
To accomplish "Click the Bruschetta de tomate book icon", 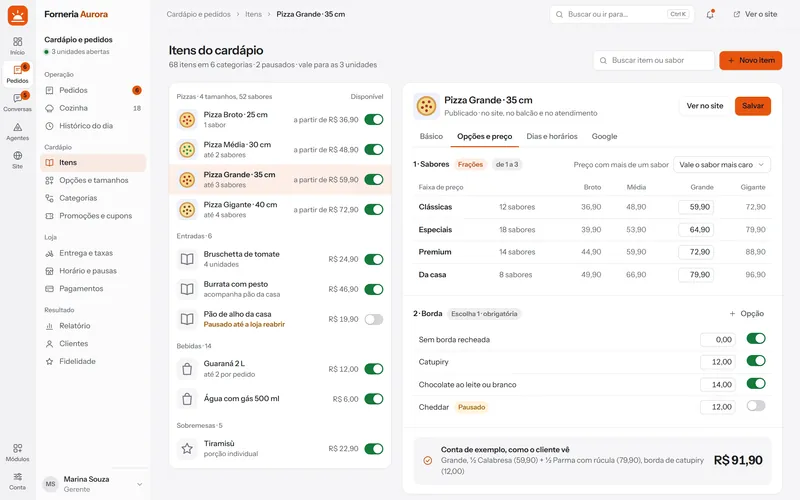I will click(x=187, y=259).
